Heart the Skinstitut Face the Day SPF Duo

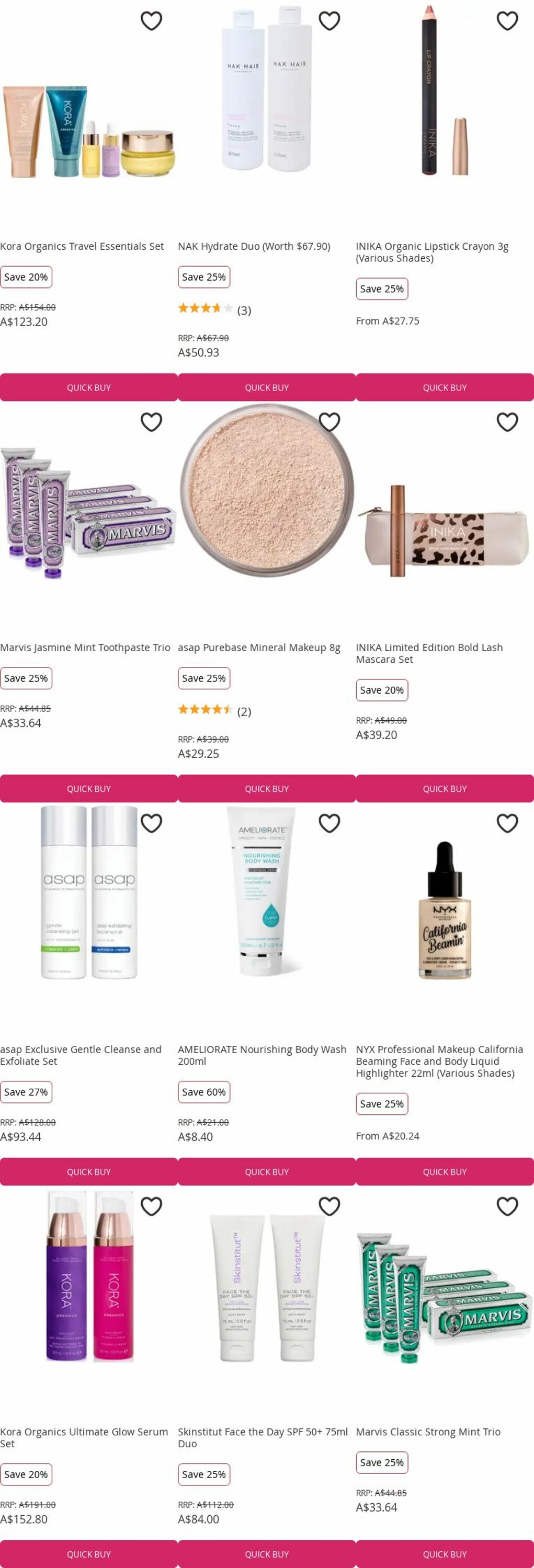[329, 1206]
